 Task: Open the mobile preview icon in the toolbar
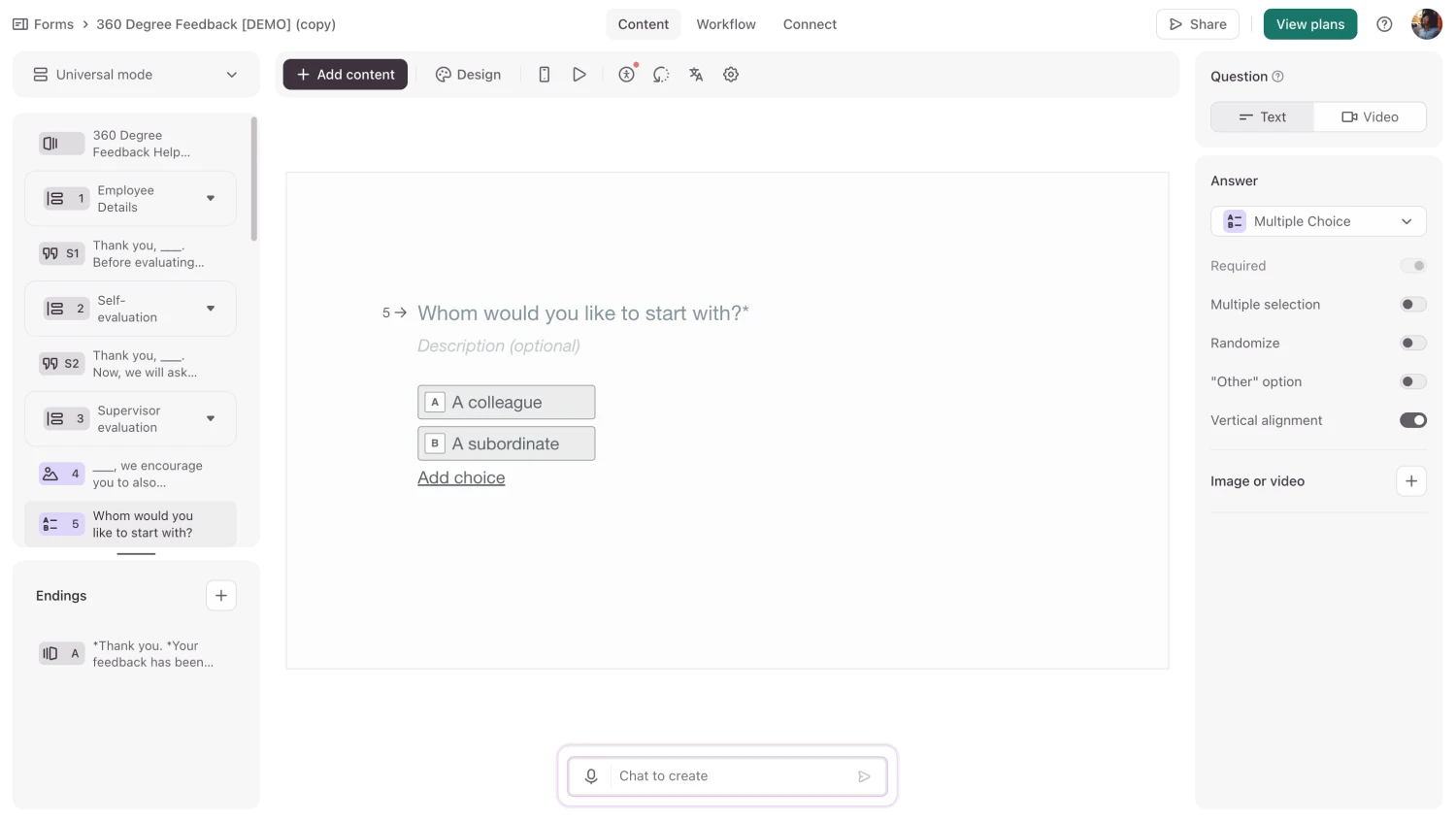545,74
